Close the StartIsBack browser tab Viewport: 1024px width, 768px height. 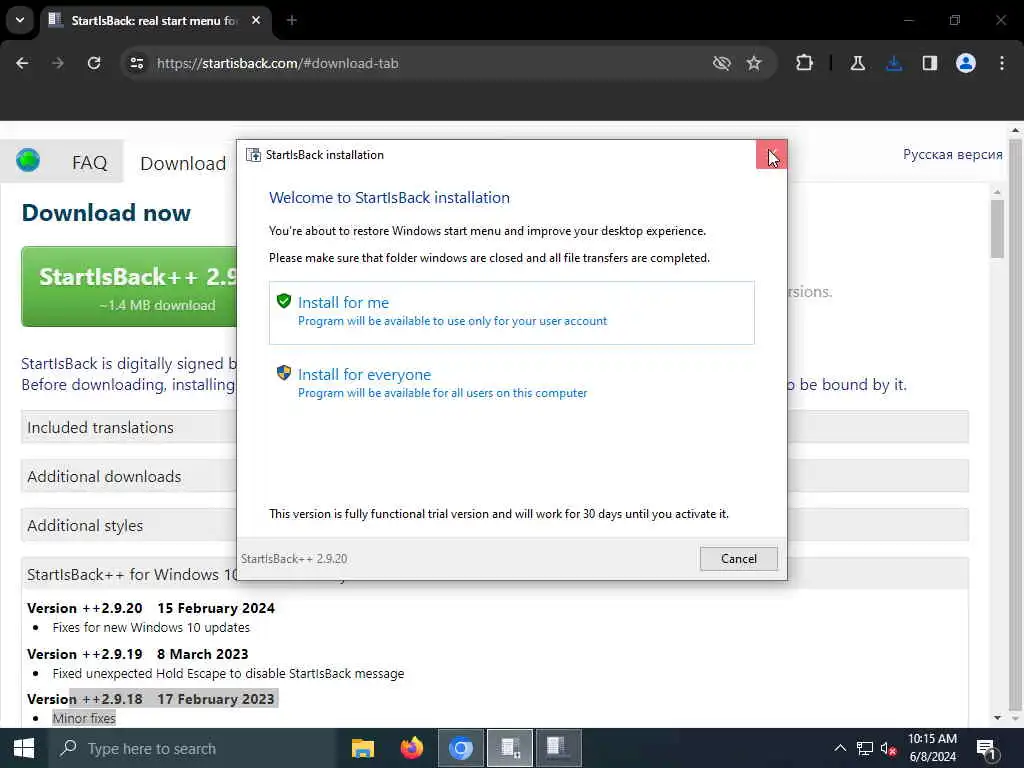click(x=256, y=20)
